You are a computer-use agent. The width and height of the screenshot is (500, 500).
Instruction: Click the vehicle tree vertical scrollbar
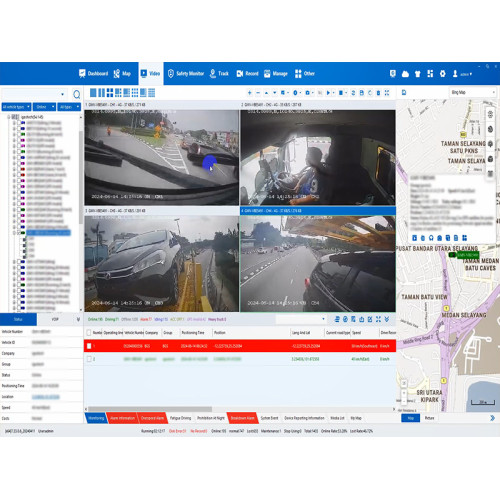coord(80,177)
